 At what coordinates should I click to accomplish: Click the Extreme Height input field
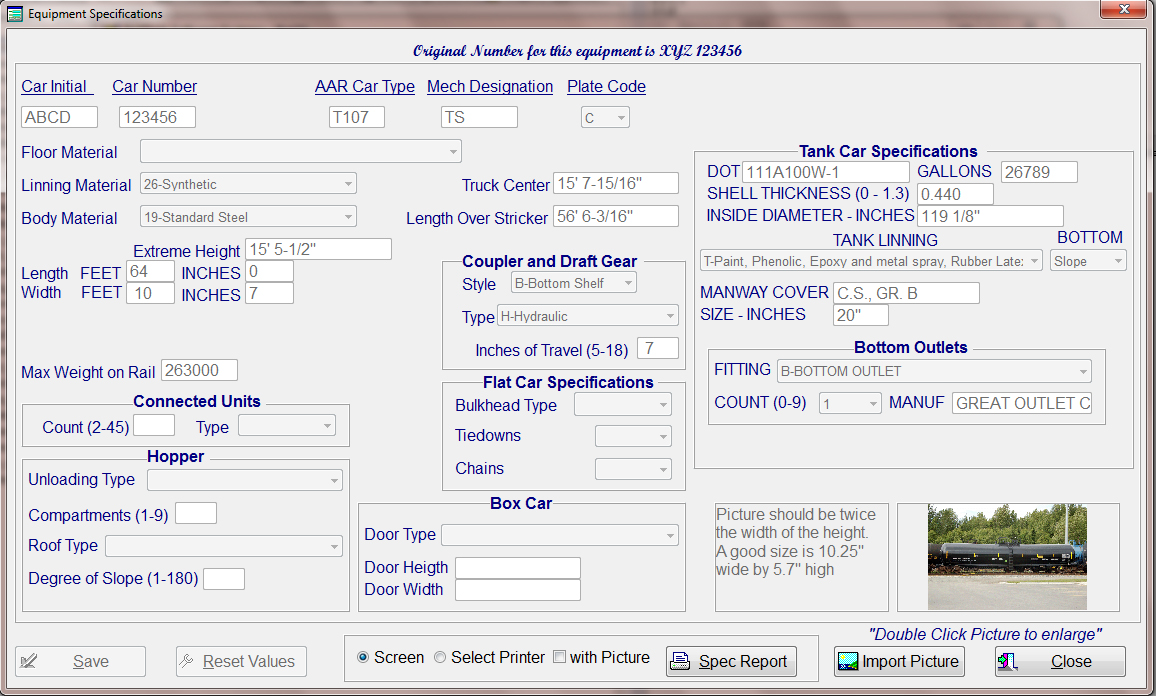pyautogui.click(x=318, y=249)
